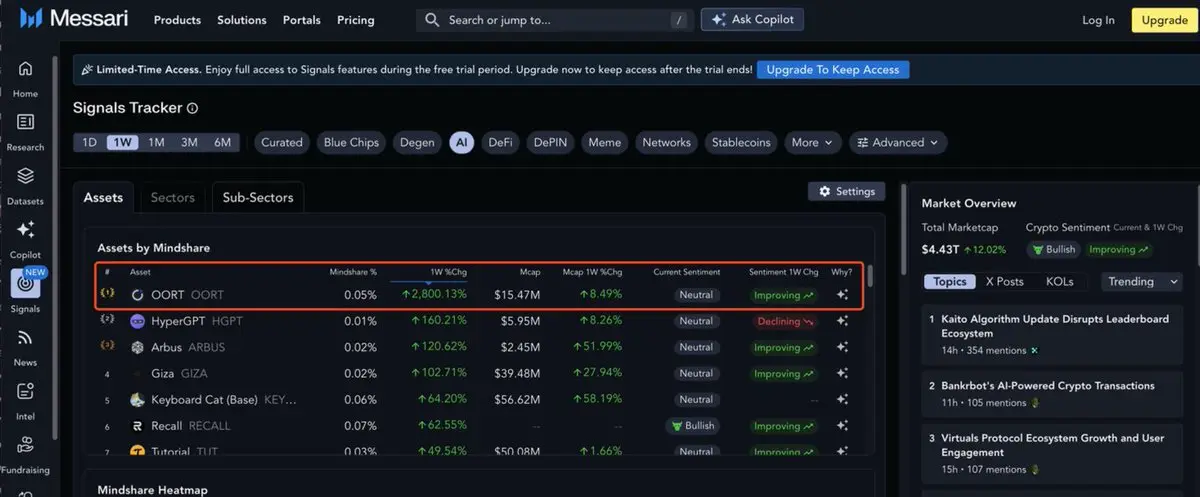Select the 1D timeframe
Viewport: 1200px width, 497px height.
[x=89, y=142]
